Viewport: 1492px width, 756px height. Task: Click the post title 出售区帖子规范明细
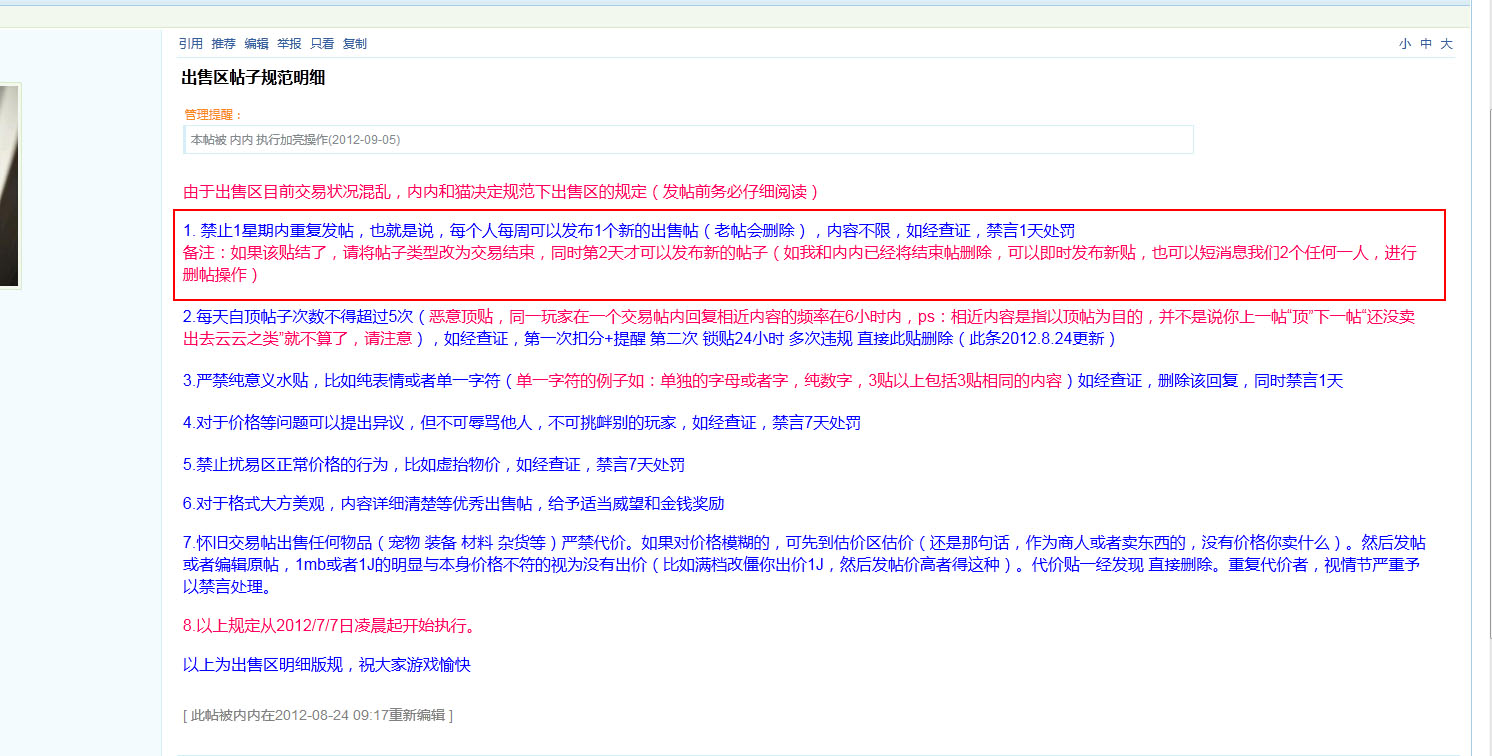coord(253,78)
